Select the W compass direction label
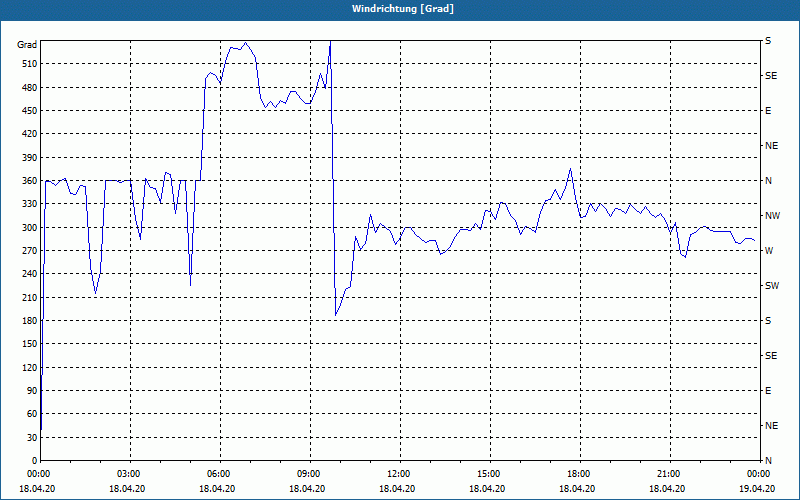Viewport: 800px width, 500px height. [x=769, y=251]
